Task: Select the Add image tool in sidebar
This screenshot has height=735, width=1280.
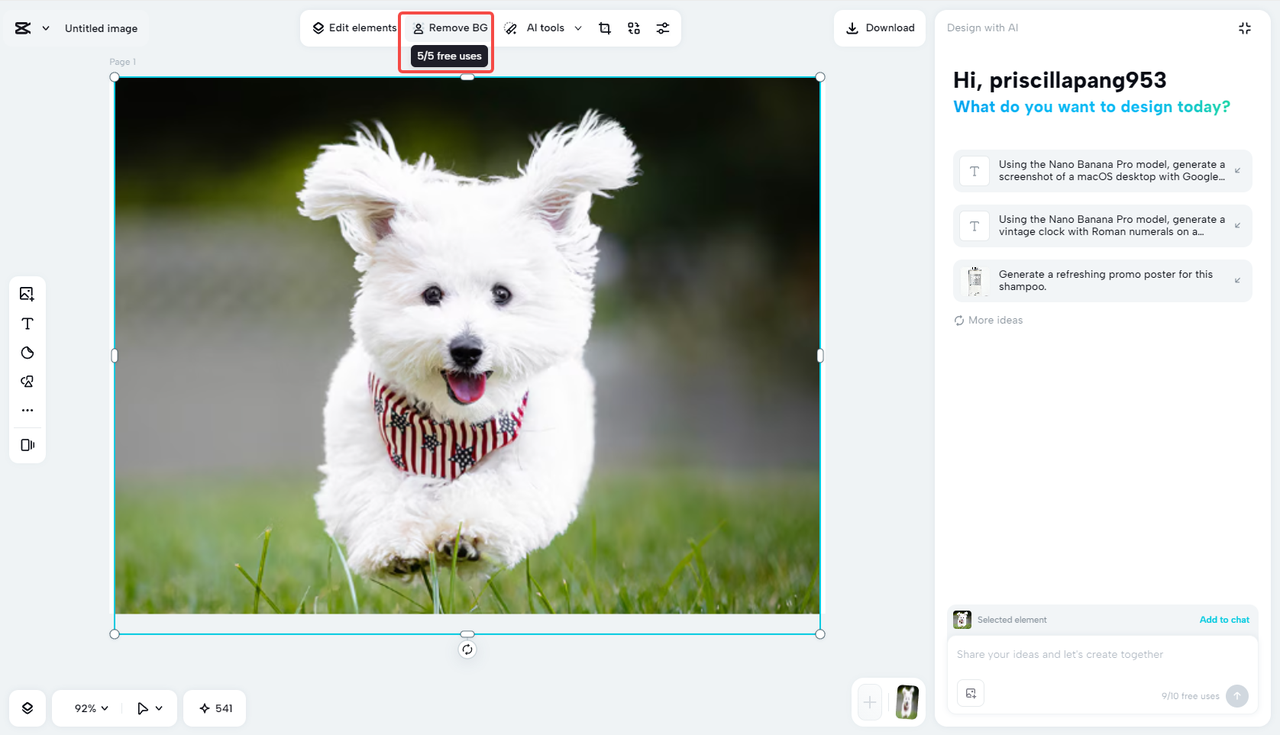Action: coord(27,293)
